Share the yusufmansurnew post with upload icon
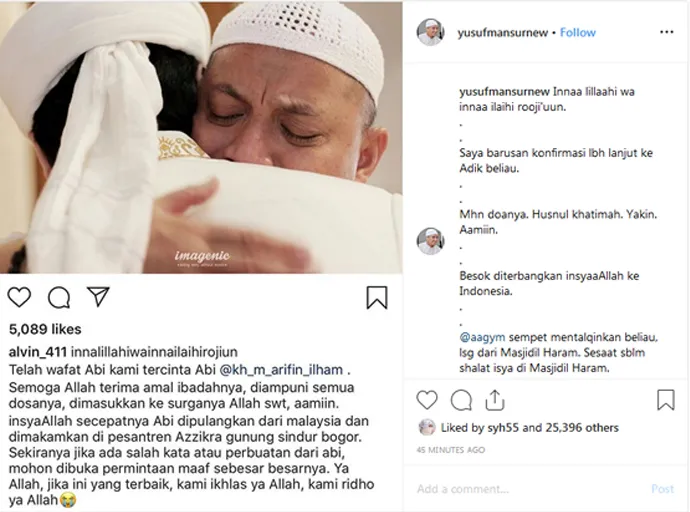Viewport: 690px width, 512px height. click(495, 400)
